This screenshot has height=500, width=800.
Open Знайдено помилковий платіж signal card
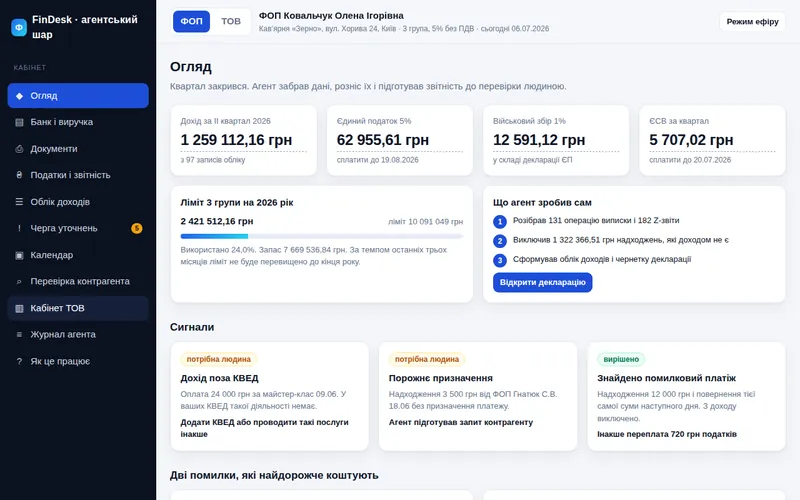(686, 396)
